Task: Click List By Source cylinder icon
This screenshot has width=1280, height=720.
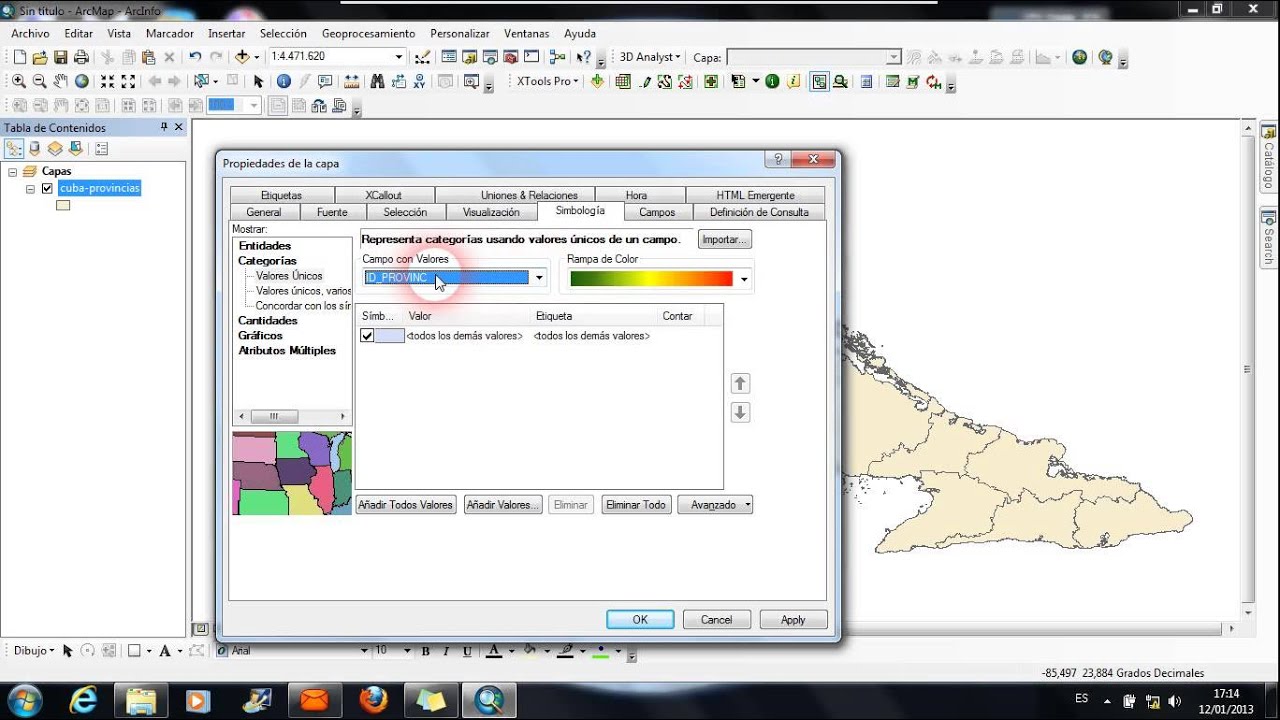Action: click(x=35, y=148)
